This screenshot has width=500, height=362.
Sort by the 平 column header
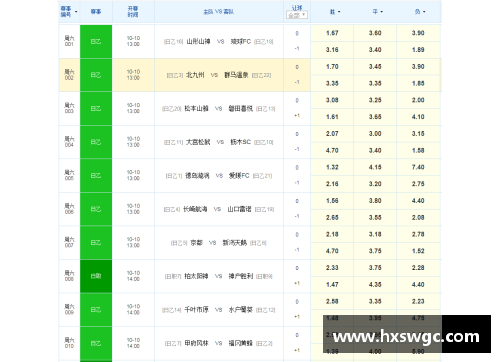pyautogui.click(x=377, y=12)
